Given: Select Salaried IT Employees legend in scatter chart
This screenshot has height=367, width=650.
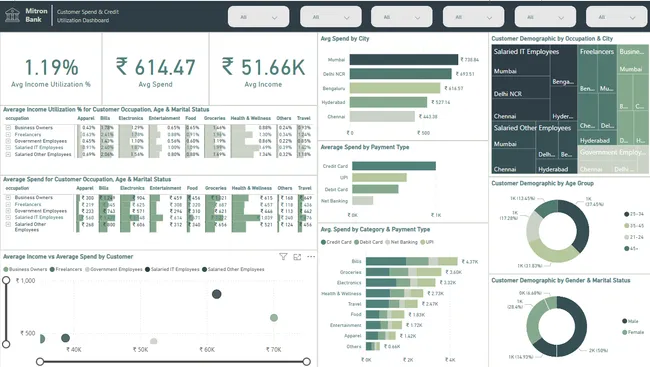Looking at the screenshot, I should 172,269.
